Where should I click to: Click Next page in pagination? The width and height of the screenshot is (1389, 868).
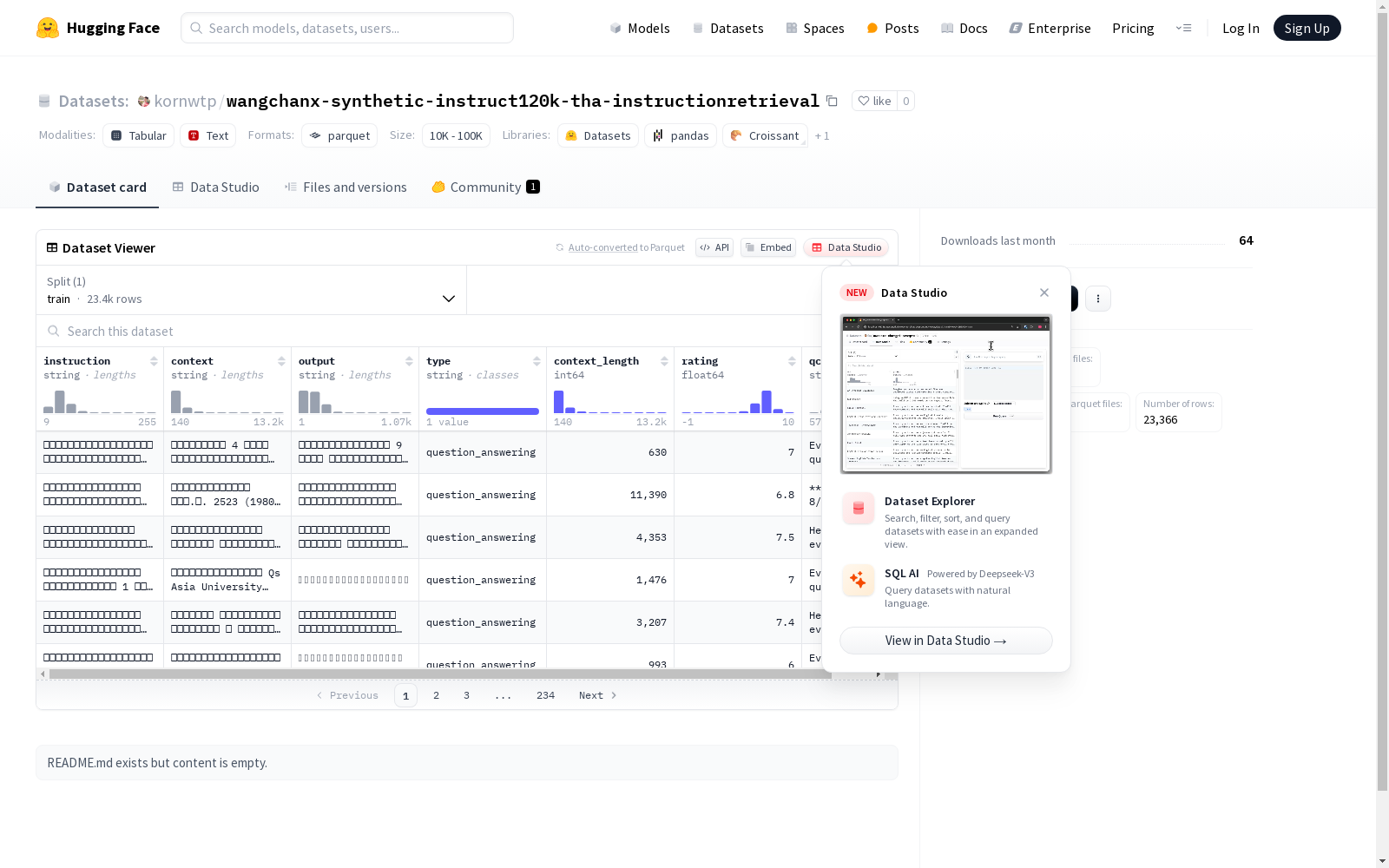point(598,695)
